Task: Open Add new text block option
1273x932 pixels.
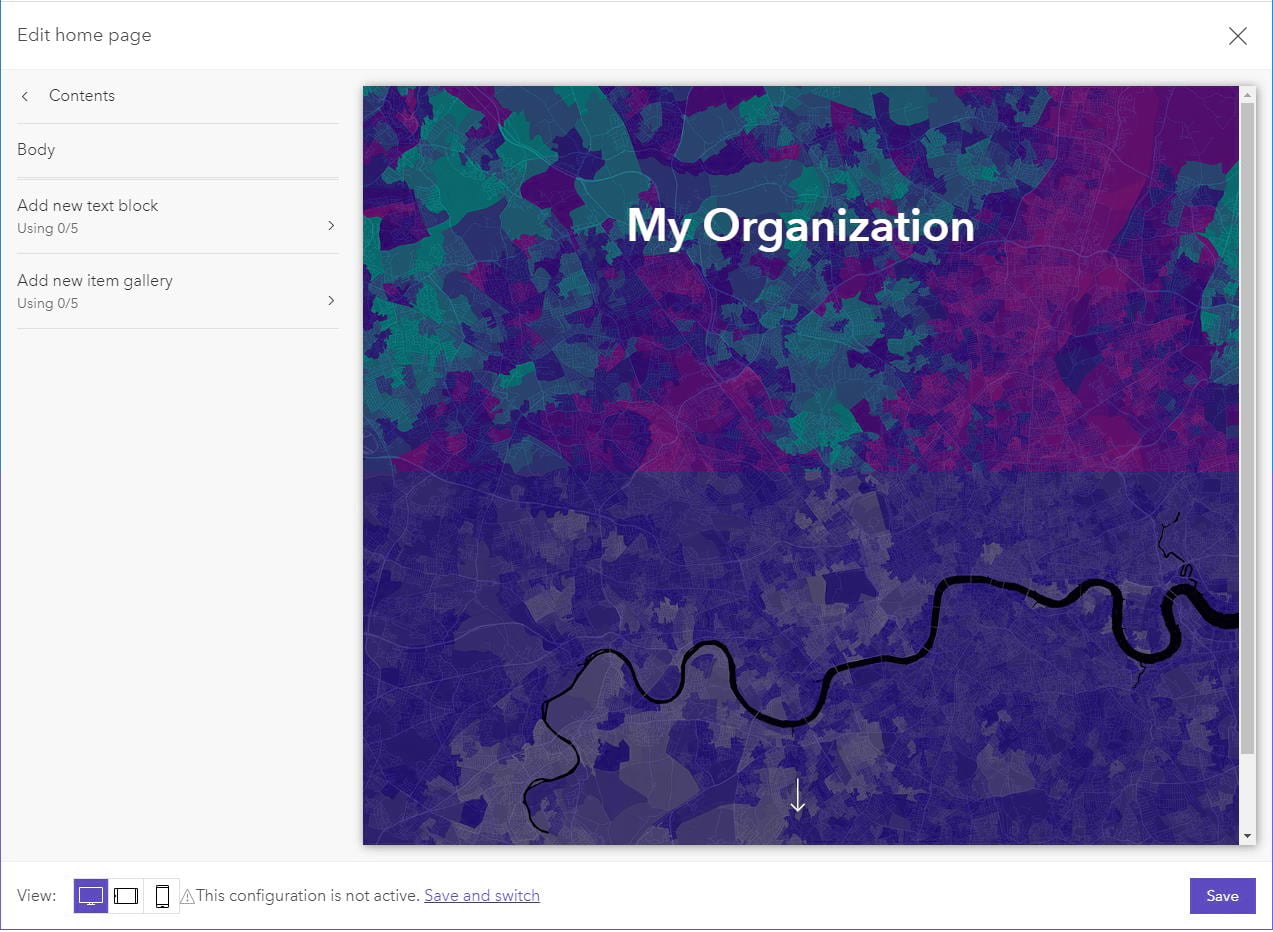Action: [x=88, y=206]
